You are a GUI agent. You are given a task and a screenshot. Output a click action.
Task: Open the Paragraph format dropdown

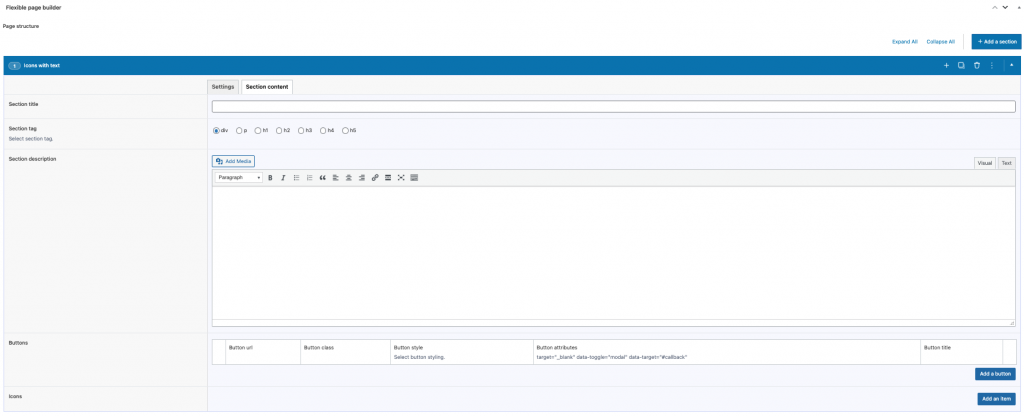(x=239, y=178)
